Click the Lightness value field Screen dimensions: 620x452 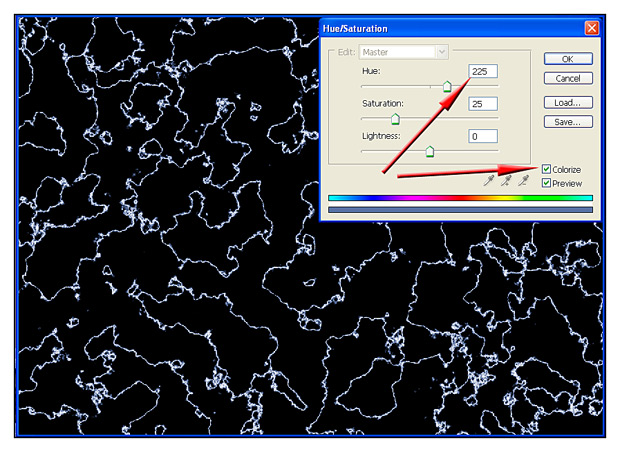click(x=483, y=136)
